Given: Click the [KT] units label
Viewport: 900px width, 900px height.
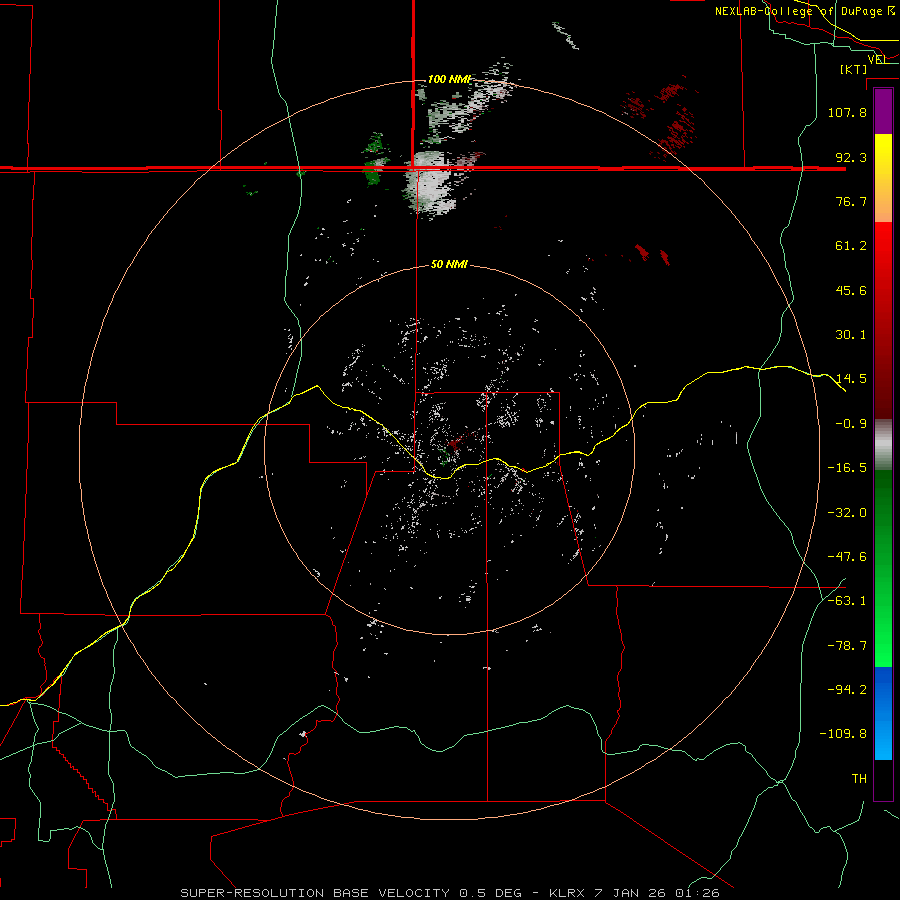Looking at the screenshot, I should pyautogui.click(x=854, y=69).
